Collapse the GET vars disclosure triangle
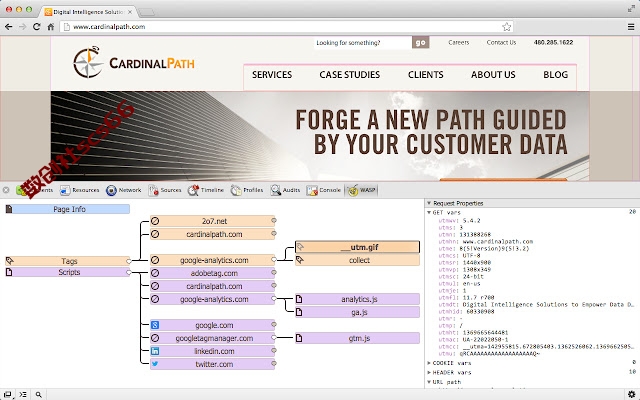Viewport: 640px width, 400px height. pos(429,213)
